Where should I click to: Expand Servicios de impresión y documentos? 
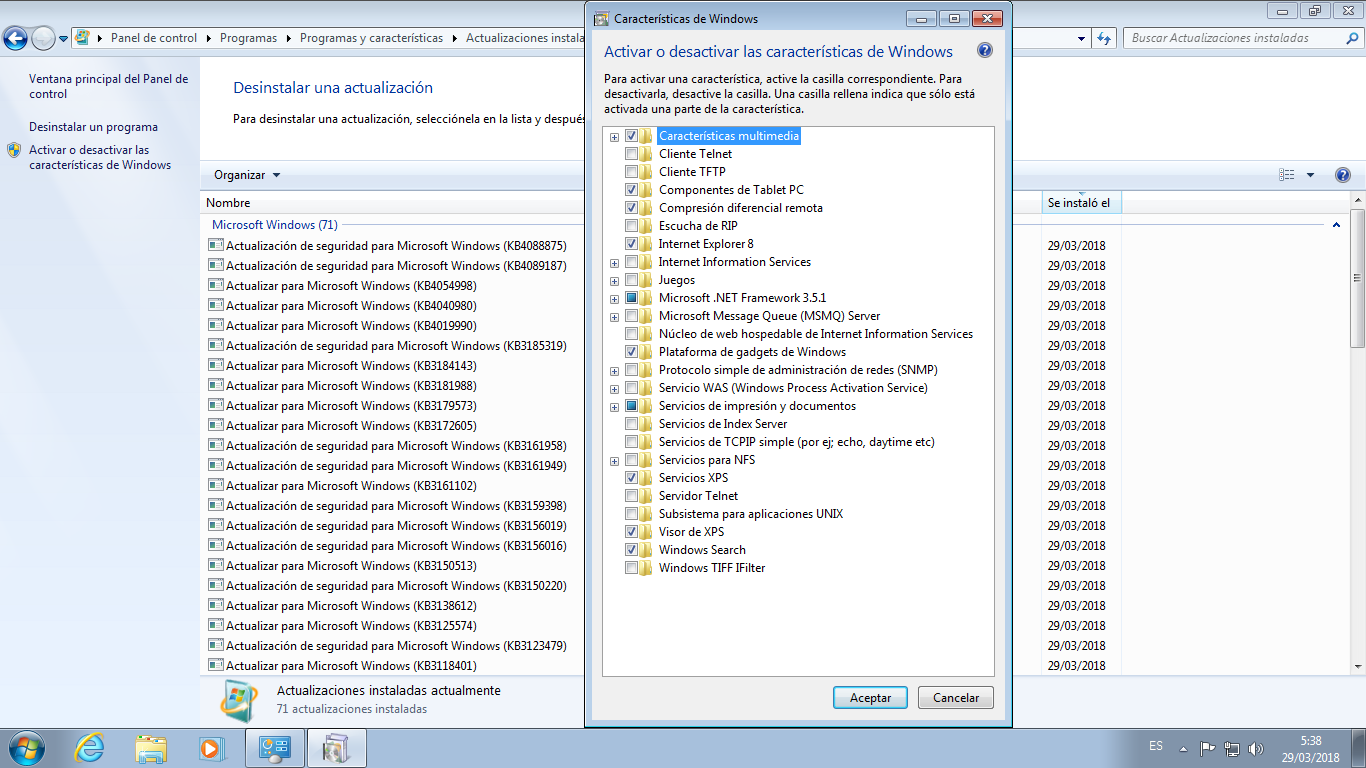615,407
